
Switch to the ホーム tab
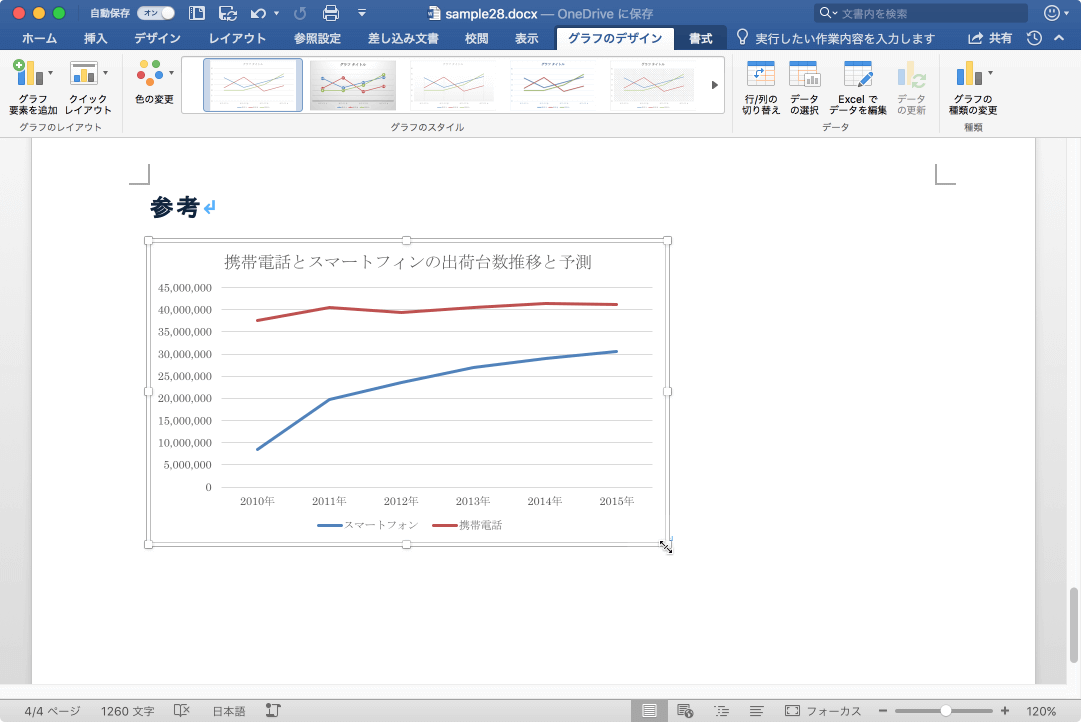click(x=39, y=39)
